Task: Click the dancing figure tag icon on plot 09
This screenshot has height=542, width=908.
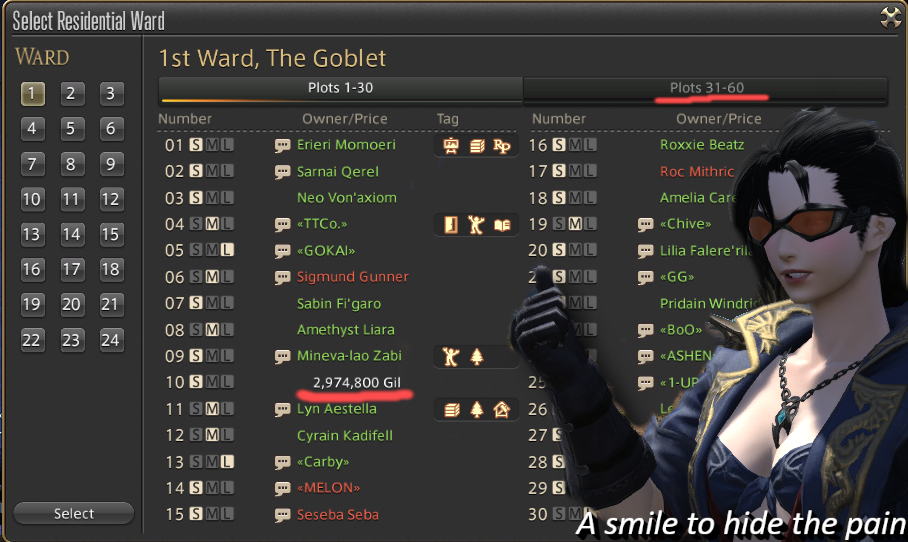Action: 451,357
